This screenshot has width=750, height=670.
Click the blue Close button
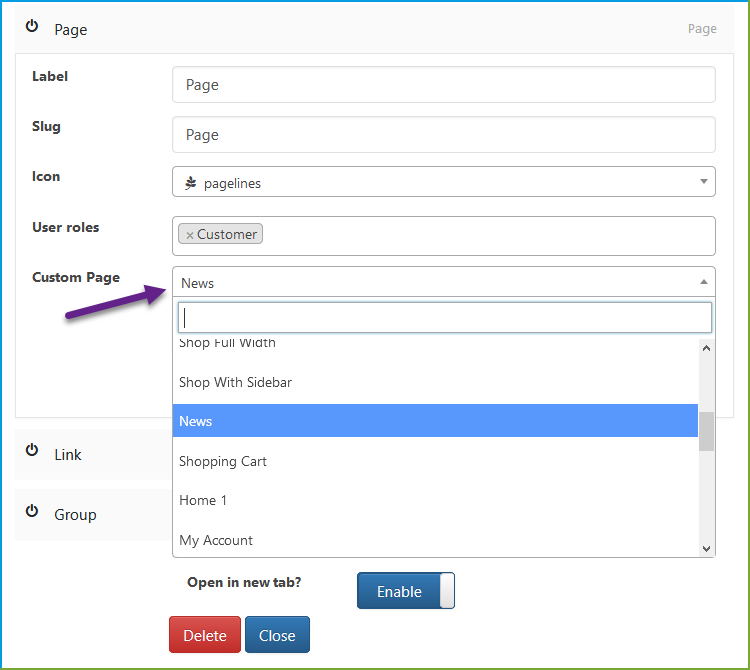(277, 635)
